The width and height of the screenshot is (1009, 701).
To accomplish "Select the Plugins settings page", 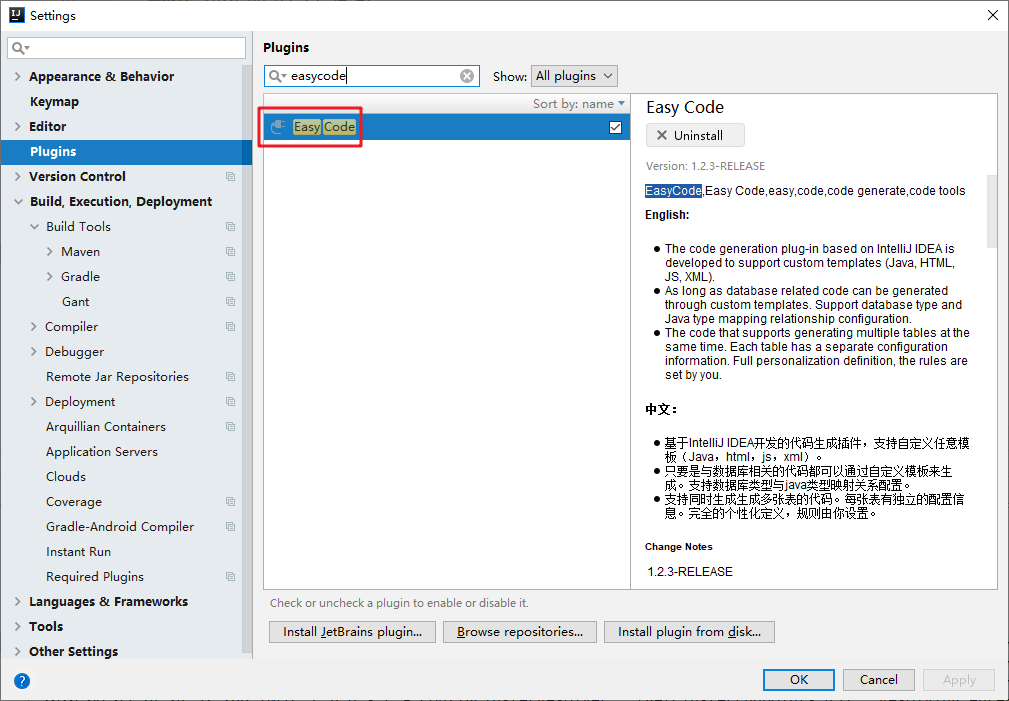I will click(x=126, y=152).
